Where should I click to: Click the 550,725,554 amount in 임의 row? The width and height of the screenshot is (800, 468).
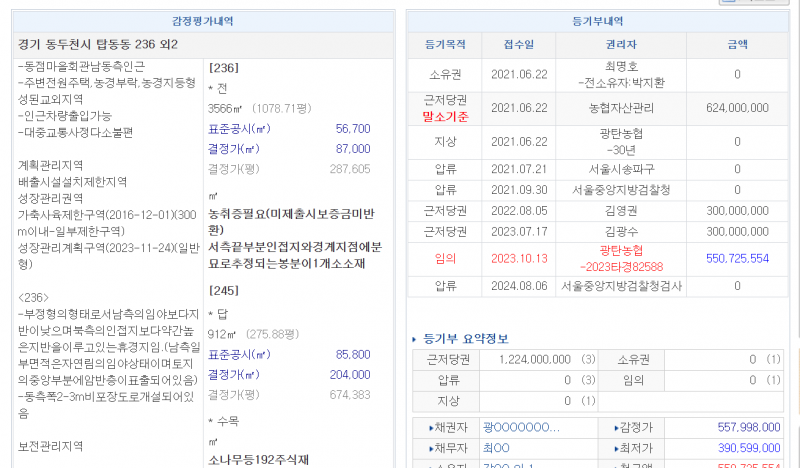(x=737, y=258)
